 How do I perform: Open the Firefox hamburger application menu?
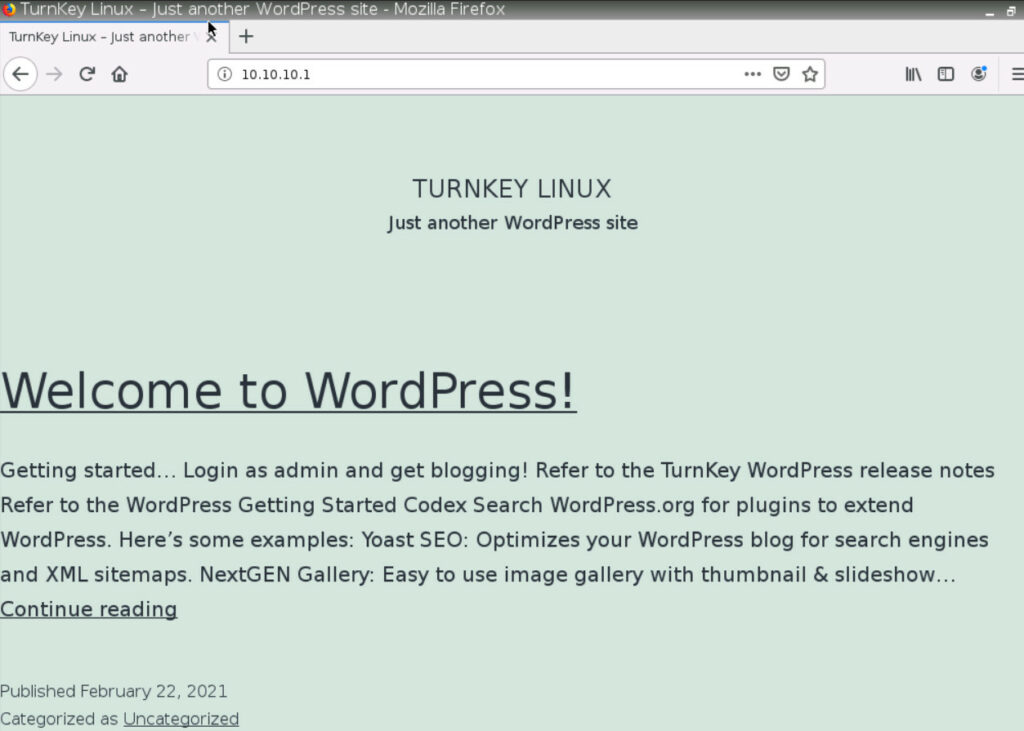click(x=1016, y=74)
